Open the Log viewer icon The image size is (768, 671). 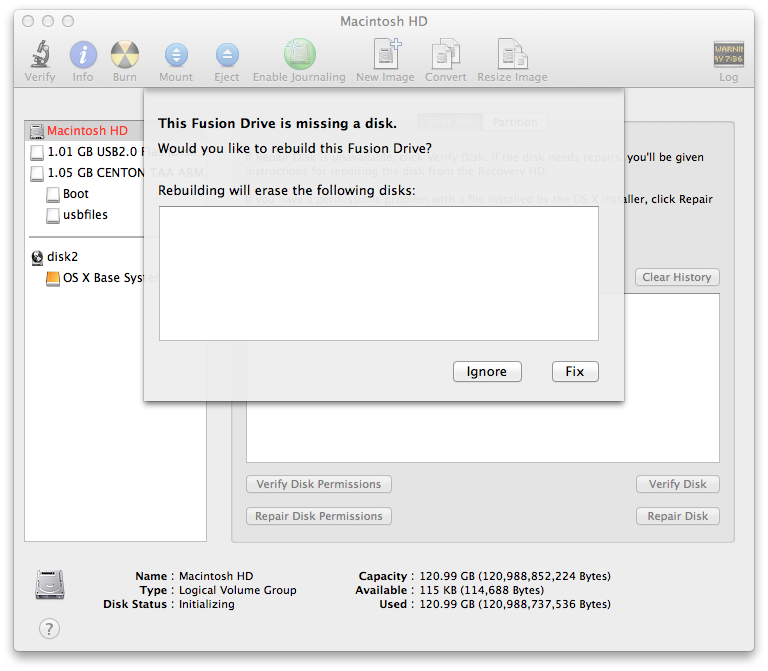(x=728, y=54)
